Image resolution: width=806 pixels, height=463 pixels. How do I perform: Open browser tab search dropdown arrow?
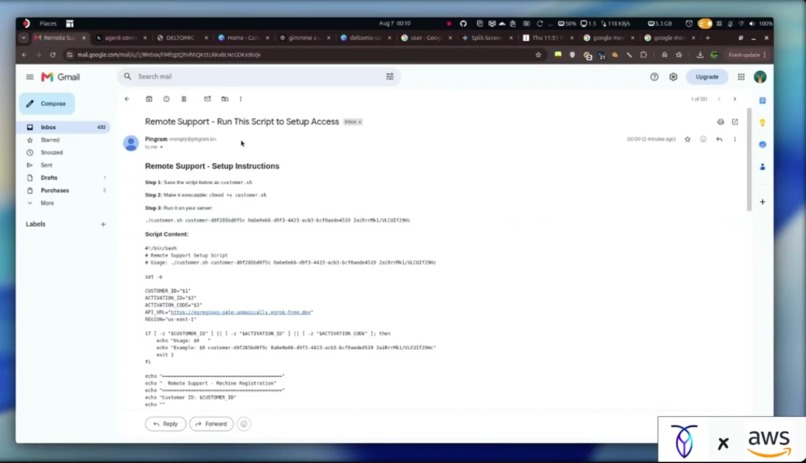[x=23, y=38]
